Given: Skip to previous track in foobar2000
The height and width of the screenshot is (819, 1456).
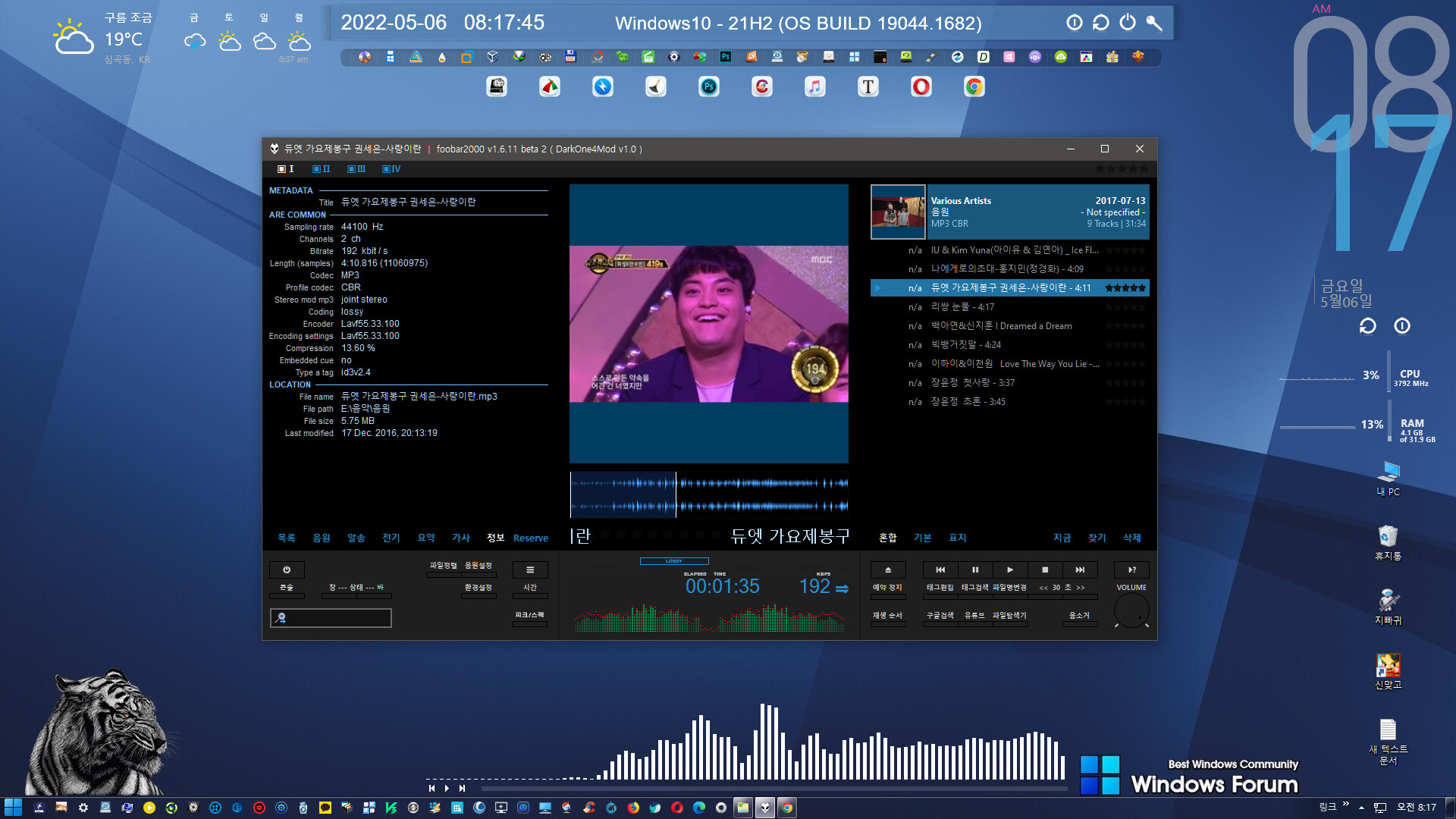Looking at the screenshot, I should click(940, 570).
